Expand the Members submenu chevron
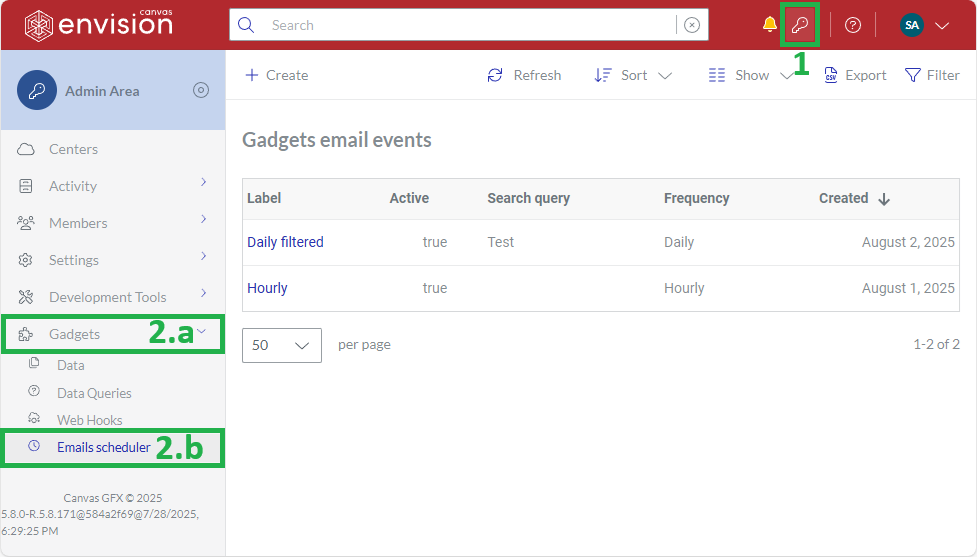 [203, 219]
